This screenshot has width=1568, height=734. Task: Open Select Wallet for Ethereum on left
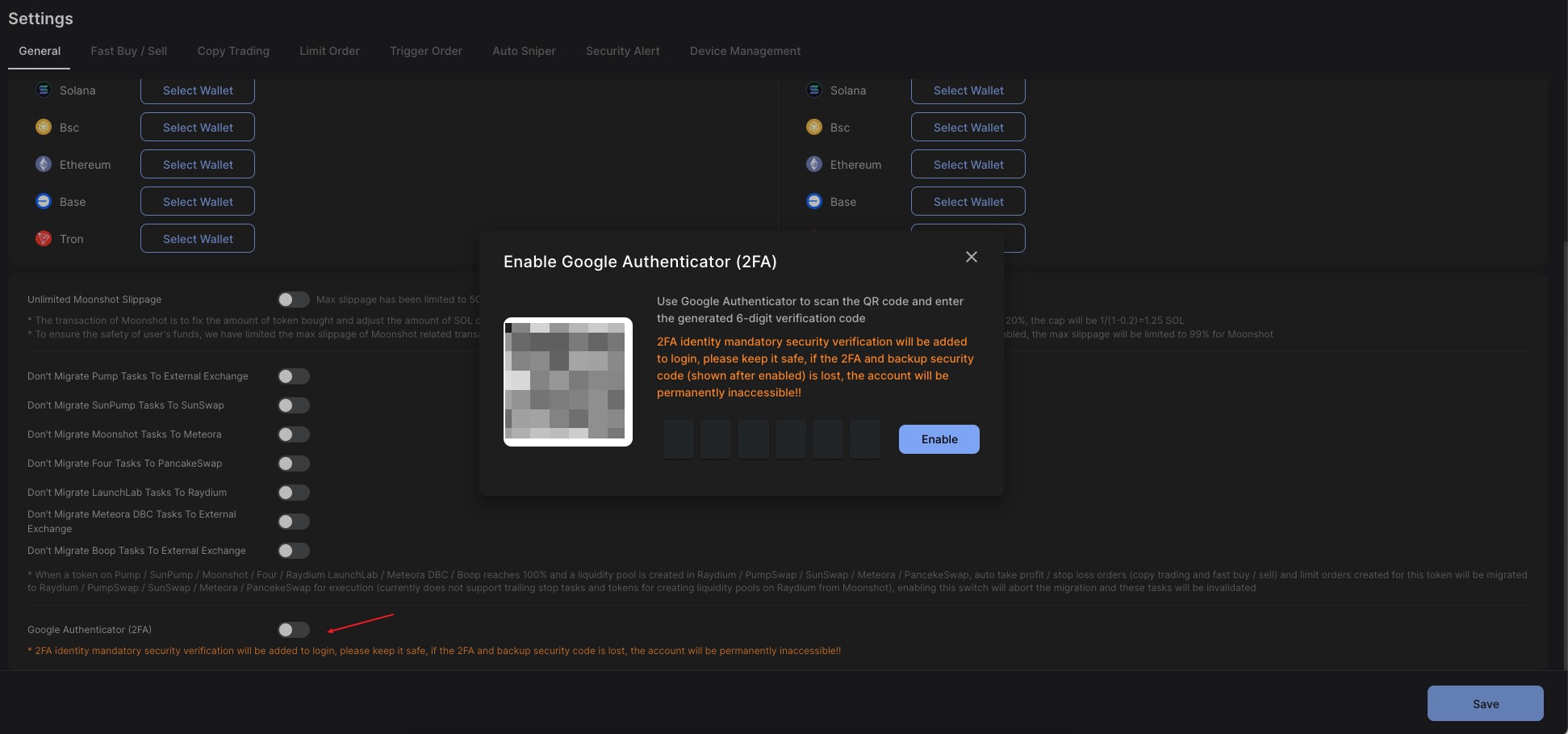198,164
